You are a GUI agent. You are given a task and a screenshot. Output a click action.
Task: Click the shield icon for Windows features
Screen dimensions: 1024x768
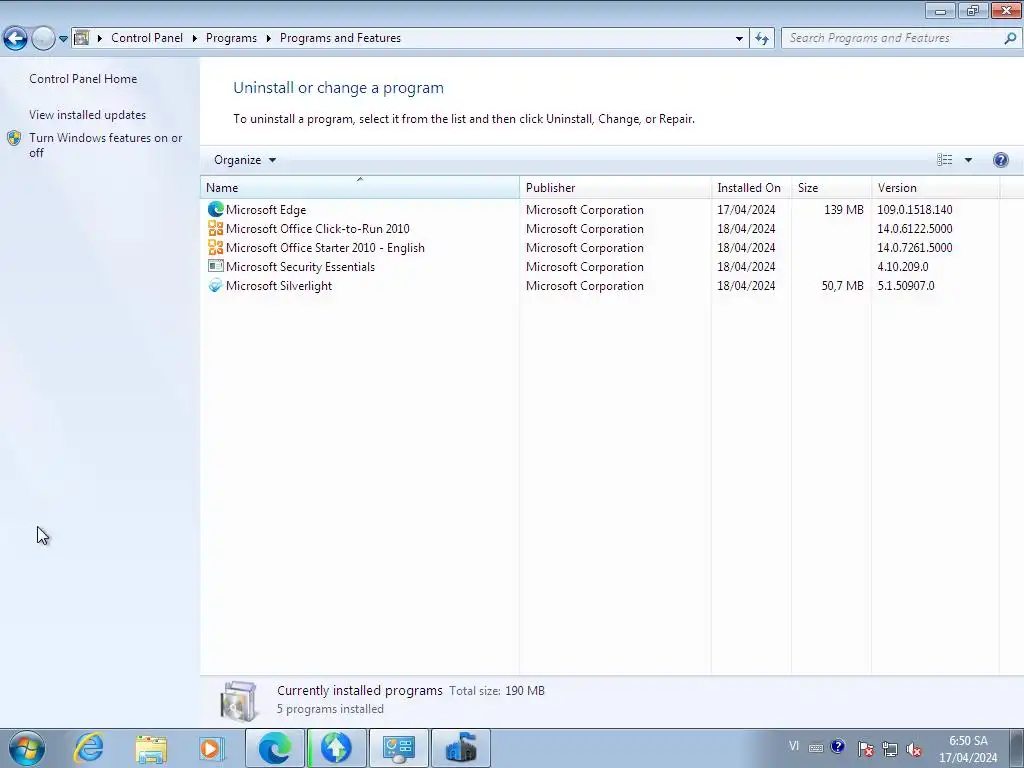[x=14, y=138]
